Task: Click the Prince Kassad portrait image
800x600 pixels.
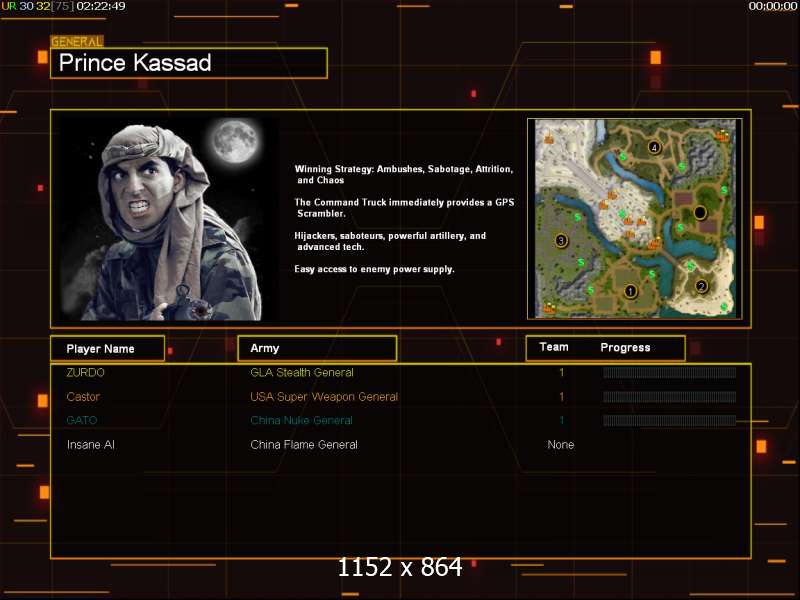Action: coord(169,219)
